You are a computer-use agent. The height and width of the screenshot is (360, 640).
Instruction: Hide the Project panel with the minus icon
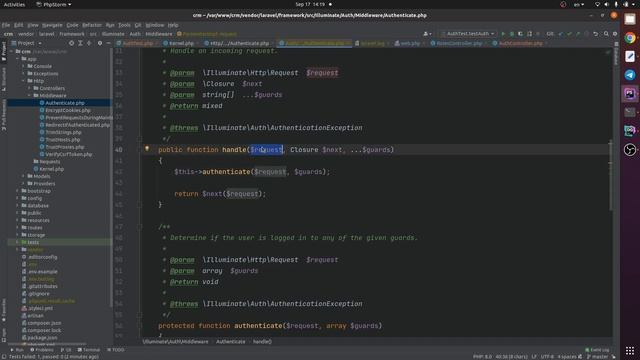tap(108, 43)
